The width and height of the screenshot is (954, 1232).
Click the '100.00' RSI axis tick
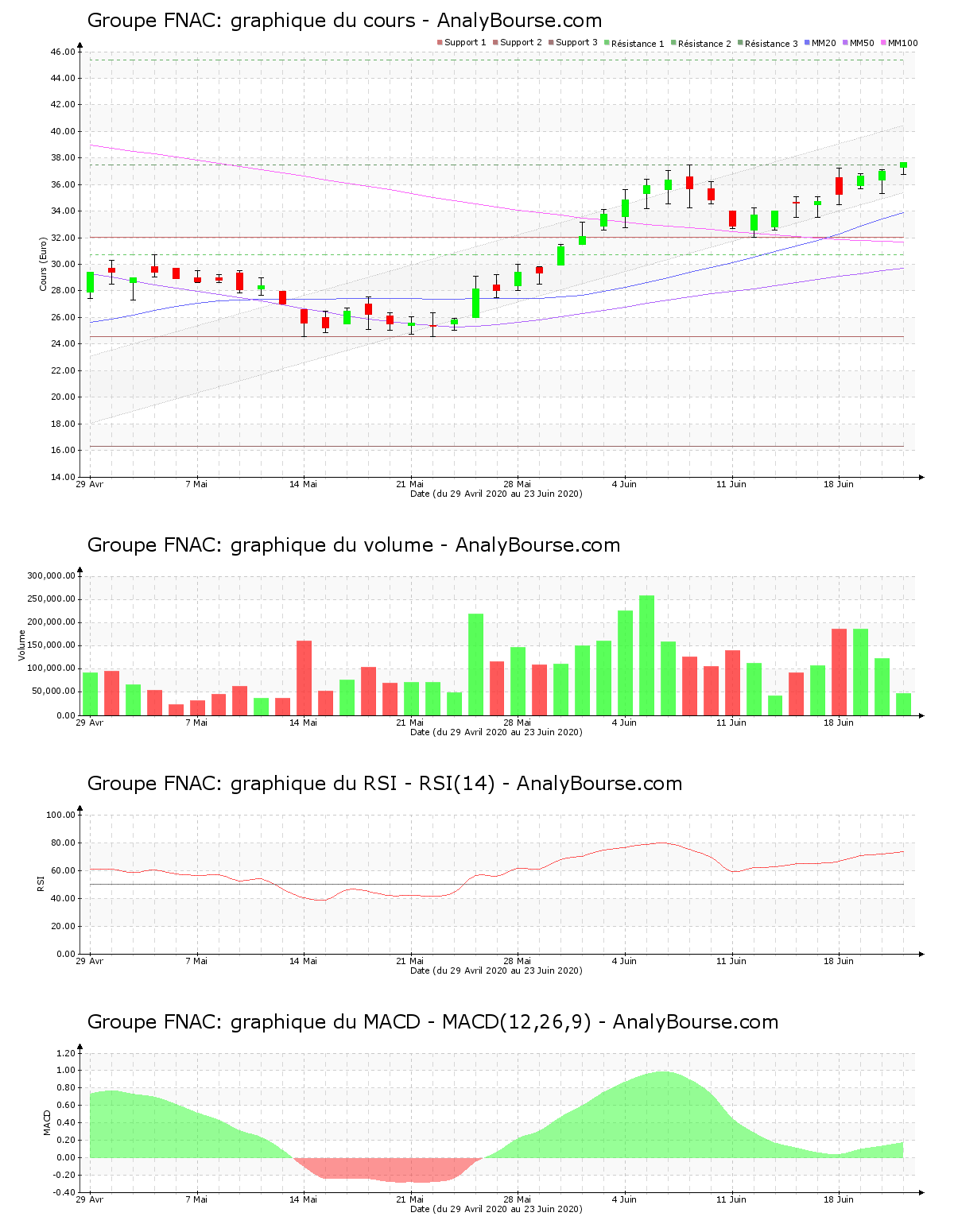60,815
